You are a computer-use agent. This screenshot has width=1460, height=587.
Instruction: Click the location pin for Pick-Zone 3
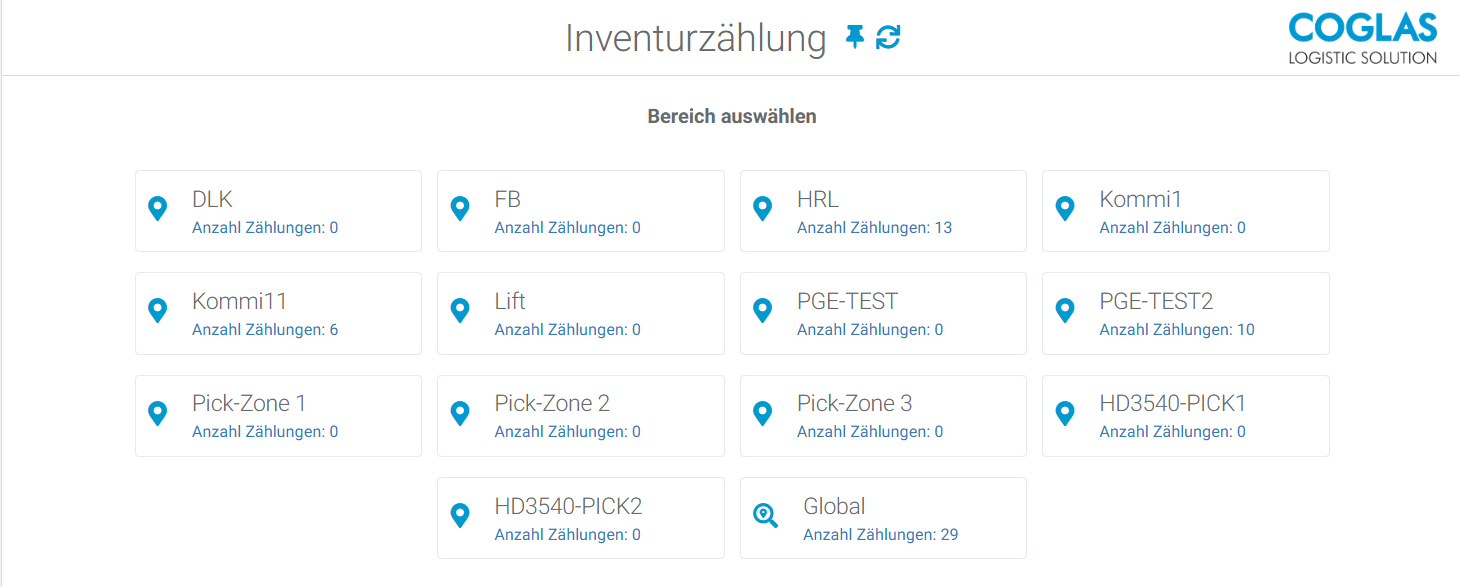coord(762,413)
